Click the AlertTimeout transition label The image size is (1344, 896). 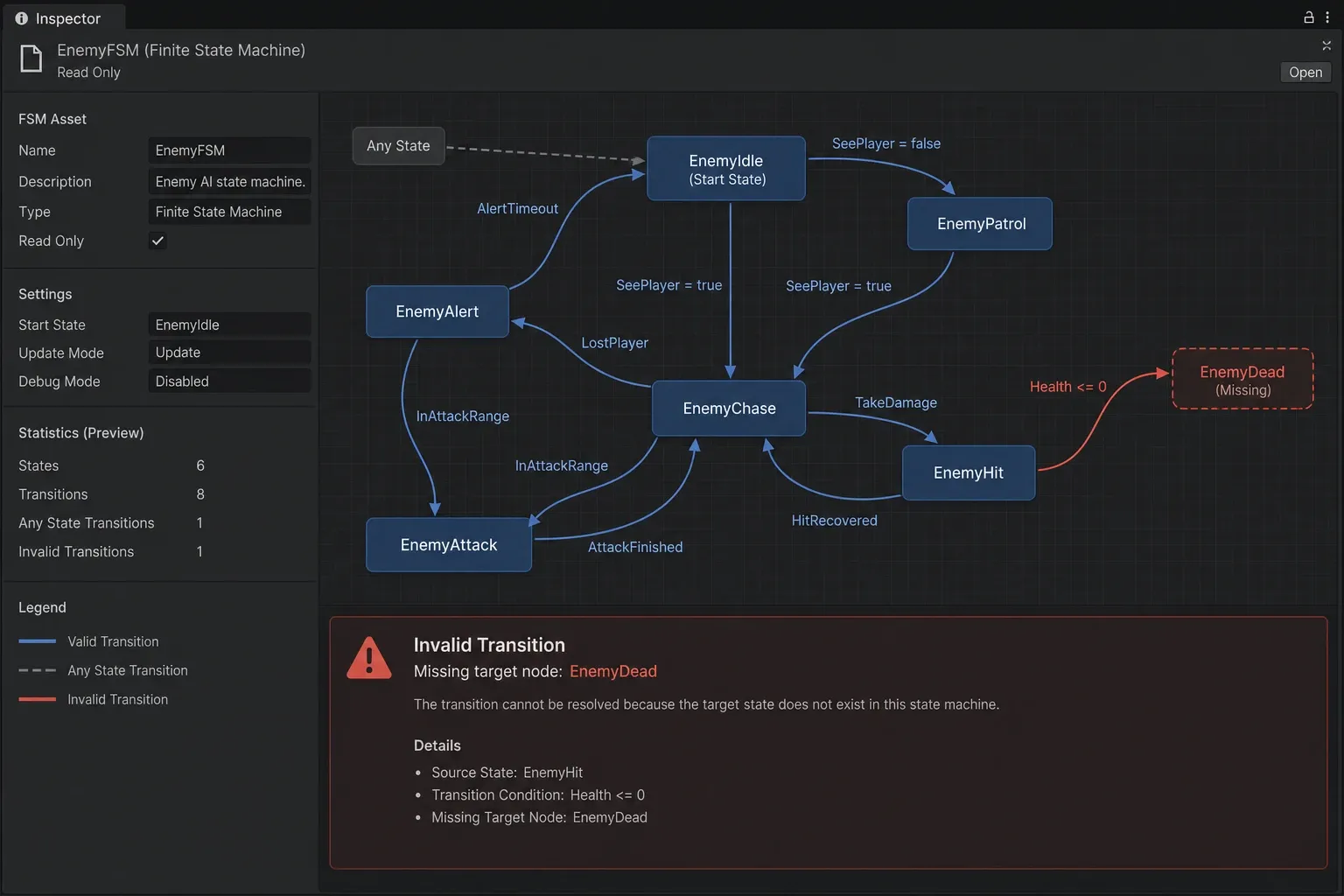517,208
